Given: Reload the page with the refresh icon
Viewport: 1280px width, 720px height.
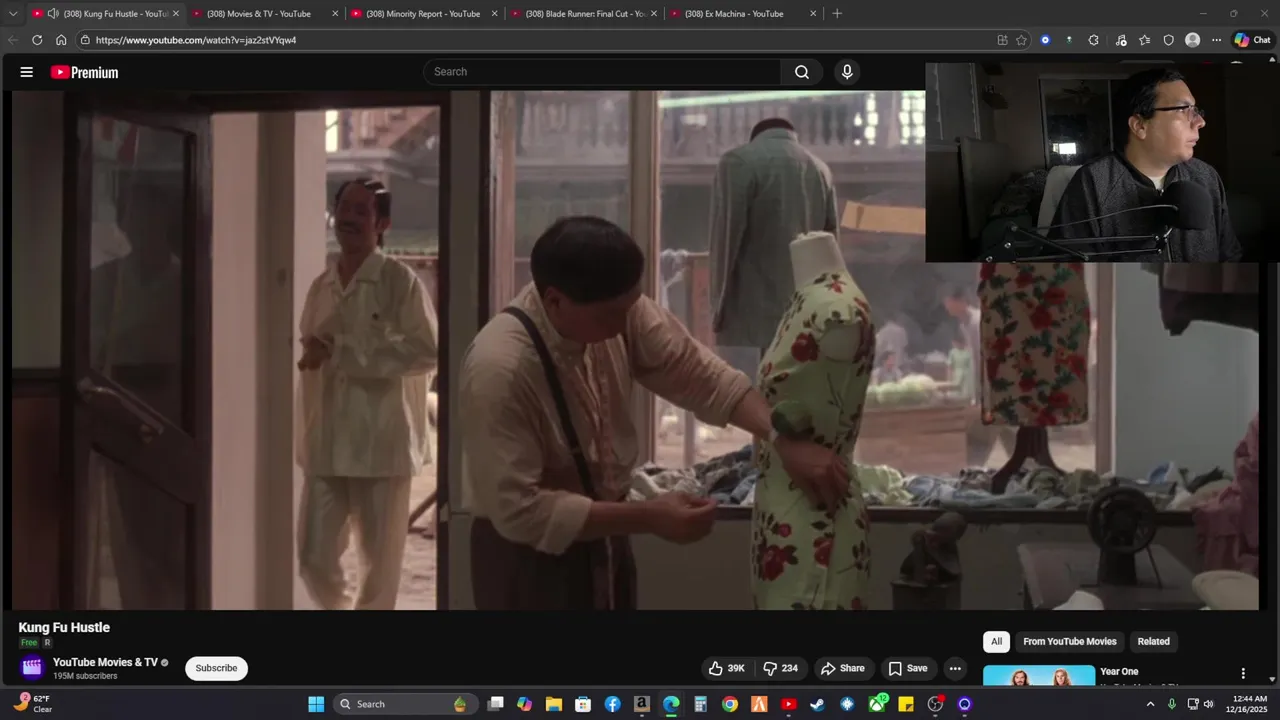Looking at the screenshot, I should tap(37, 40).
